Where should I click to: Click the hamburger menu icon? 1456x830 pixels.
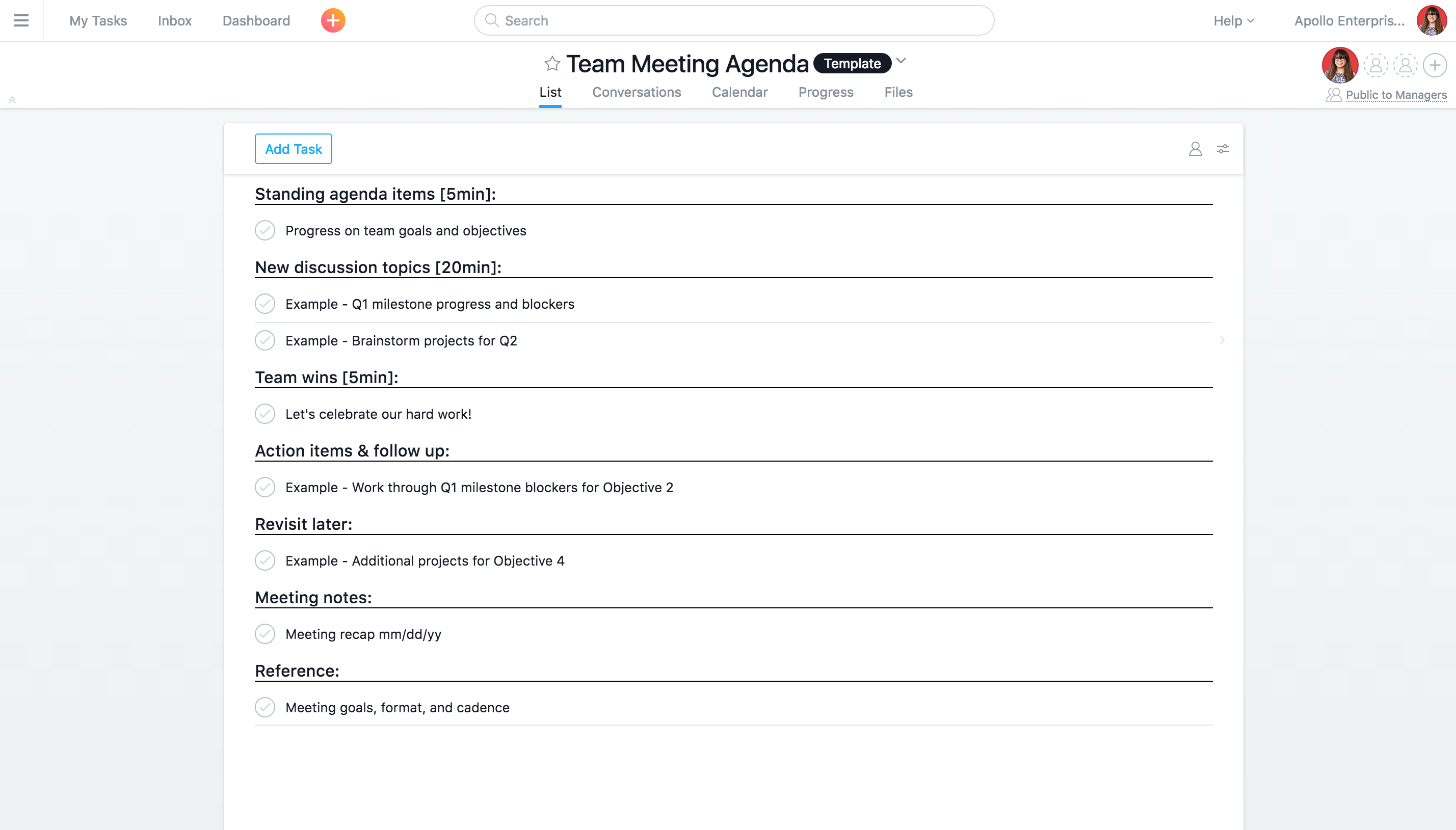point(21,19)
